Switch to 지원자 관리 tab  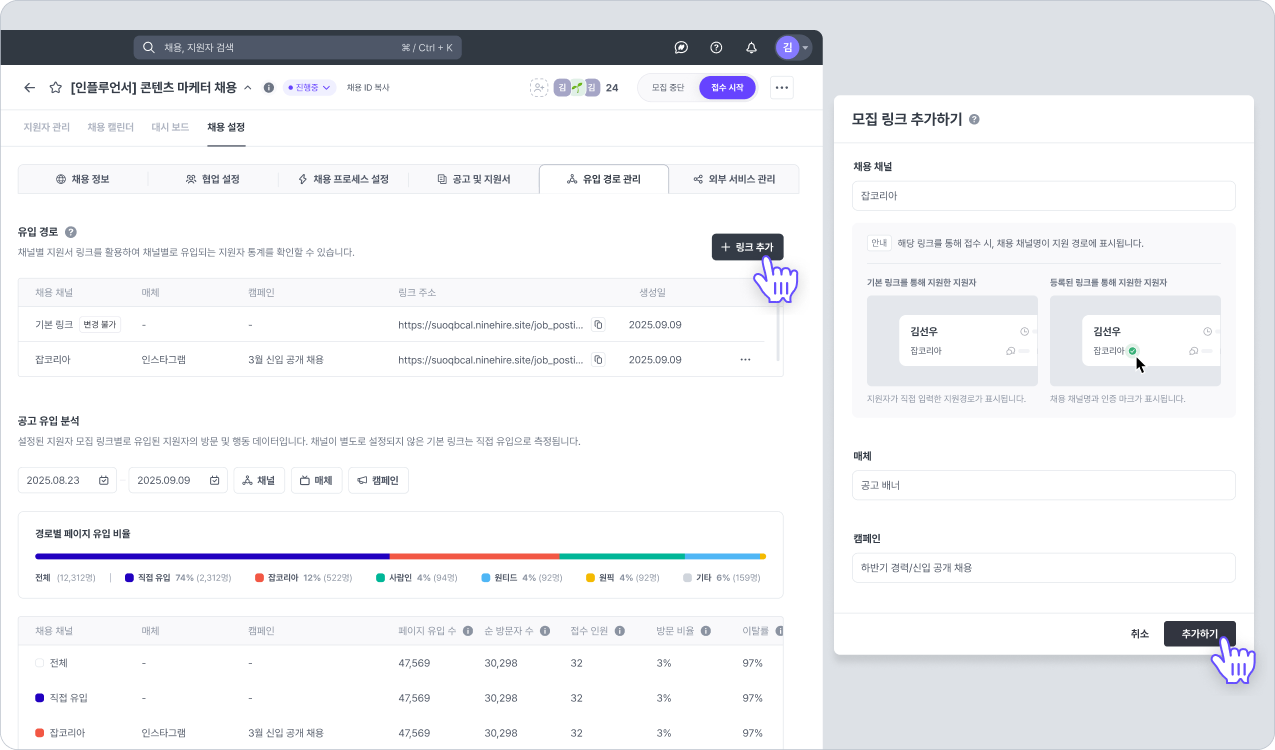(x=46, y=127)
